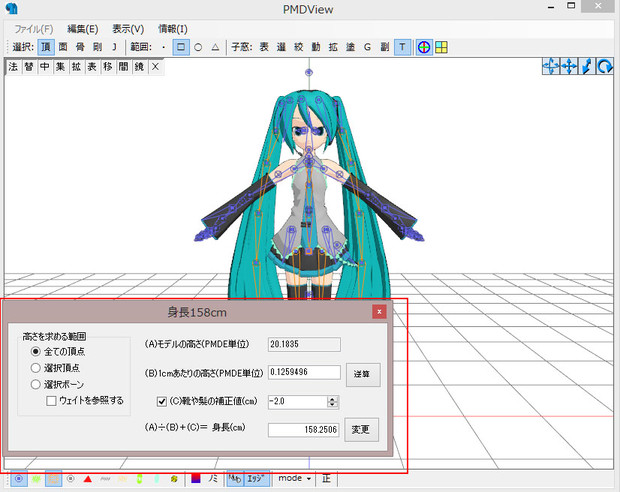This screenshot has width=620, height=492.
Task: Open the 編集(E) menu
Action: pos(83,29)
